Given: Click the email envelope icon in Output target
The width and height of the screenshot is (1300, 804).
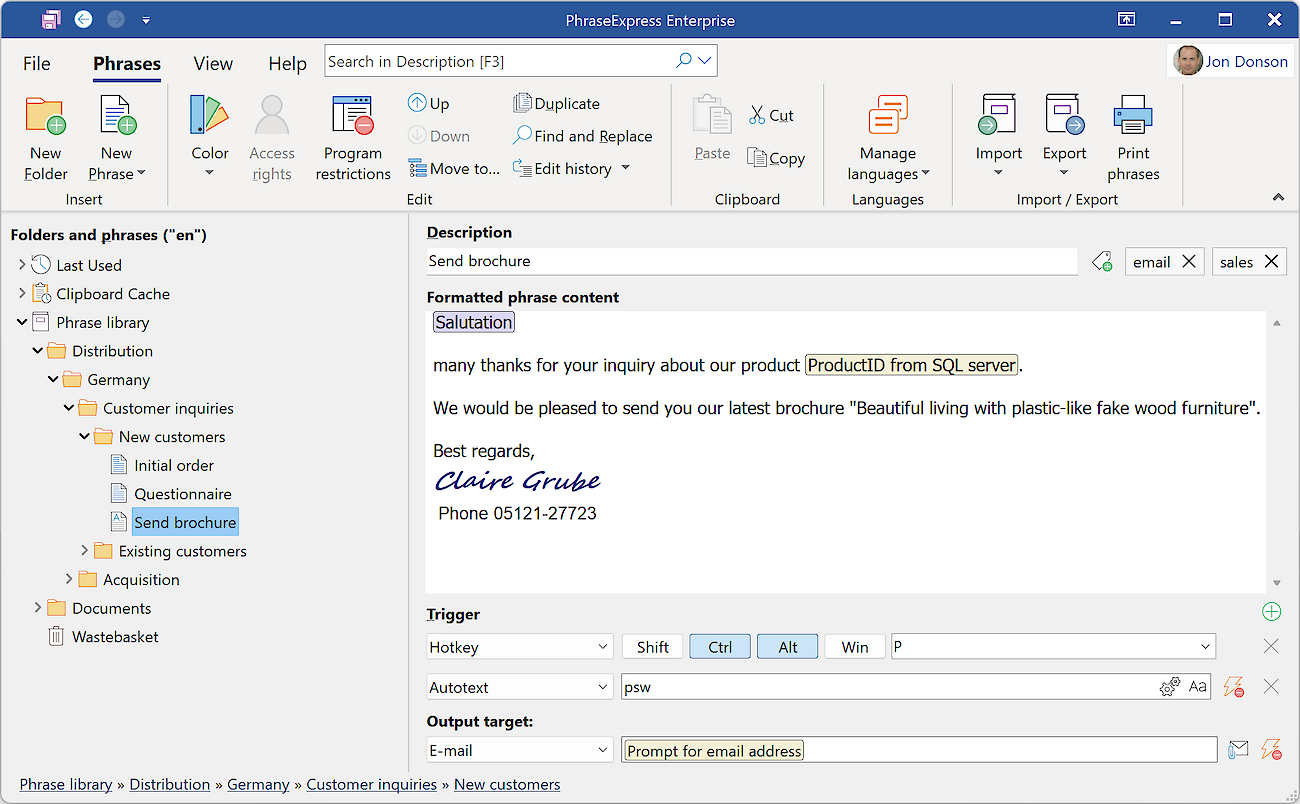Looking at the screenshot, I should coord(1238,750).
